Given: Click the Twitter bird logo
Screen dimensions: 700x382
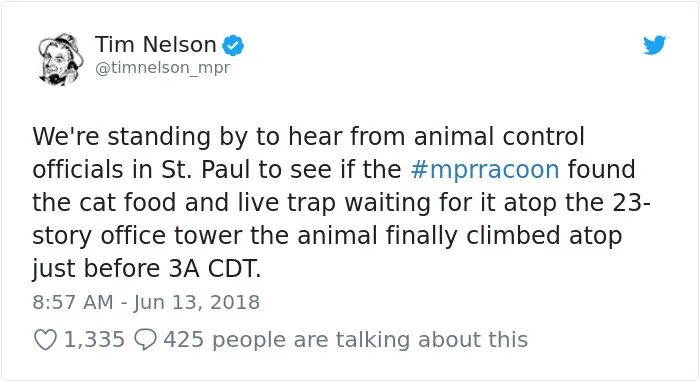Looking at the screenshot, I should 654,45.
